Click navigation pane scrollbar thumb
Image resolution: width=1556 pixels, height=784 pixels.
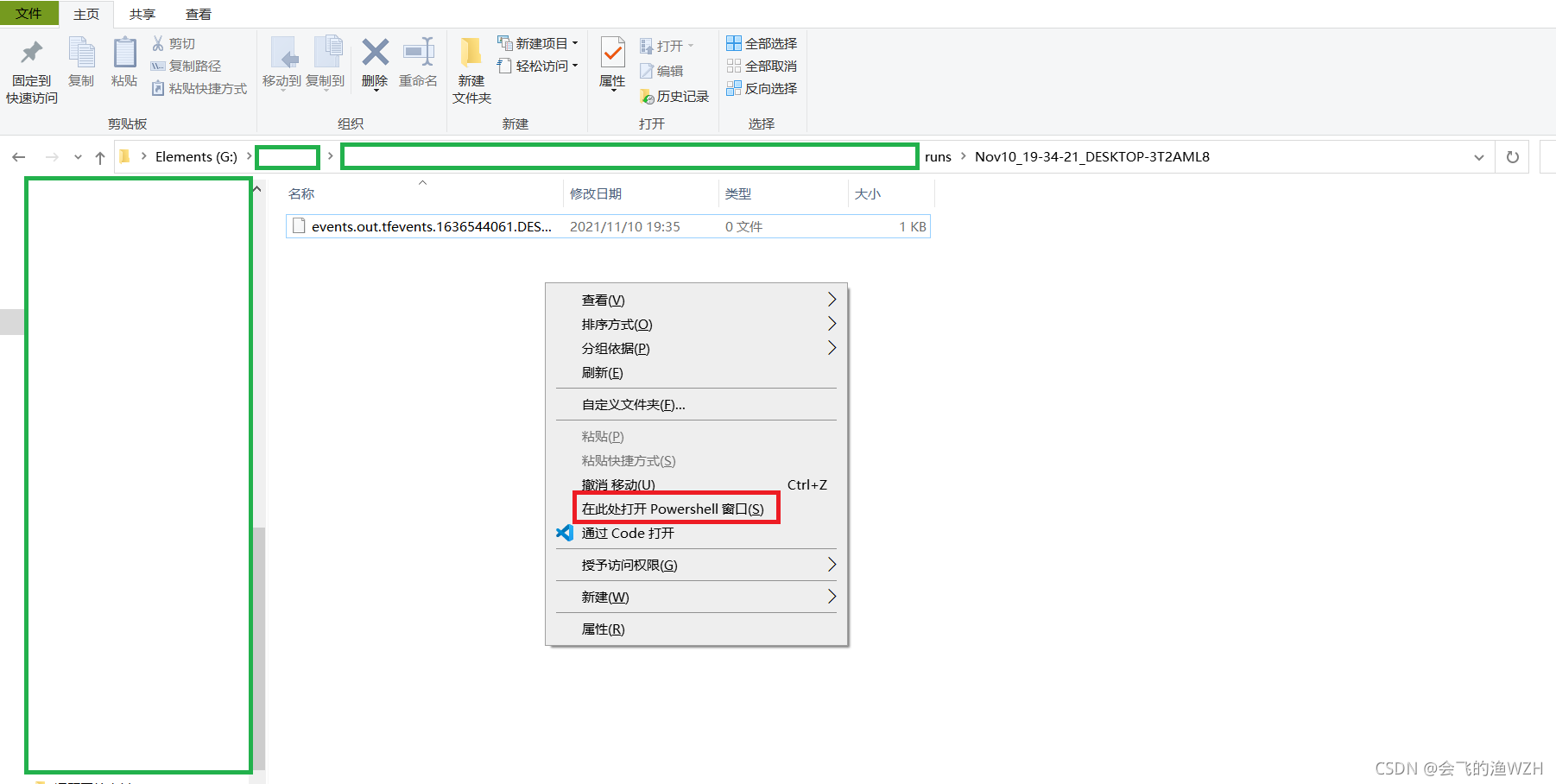coord(259,648)
